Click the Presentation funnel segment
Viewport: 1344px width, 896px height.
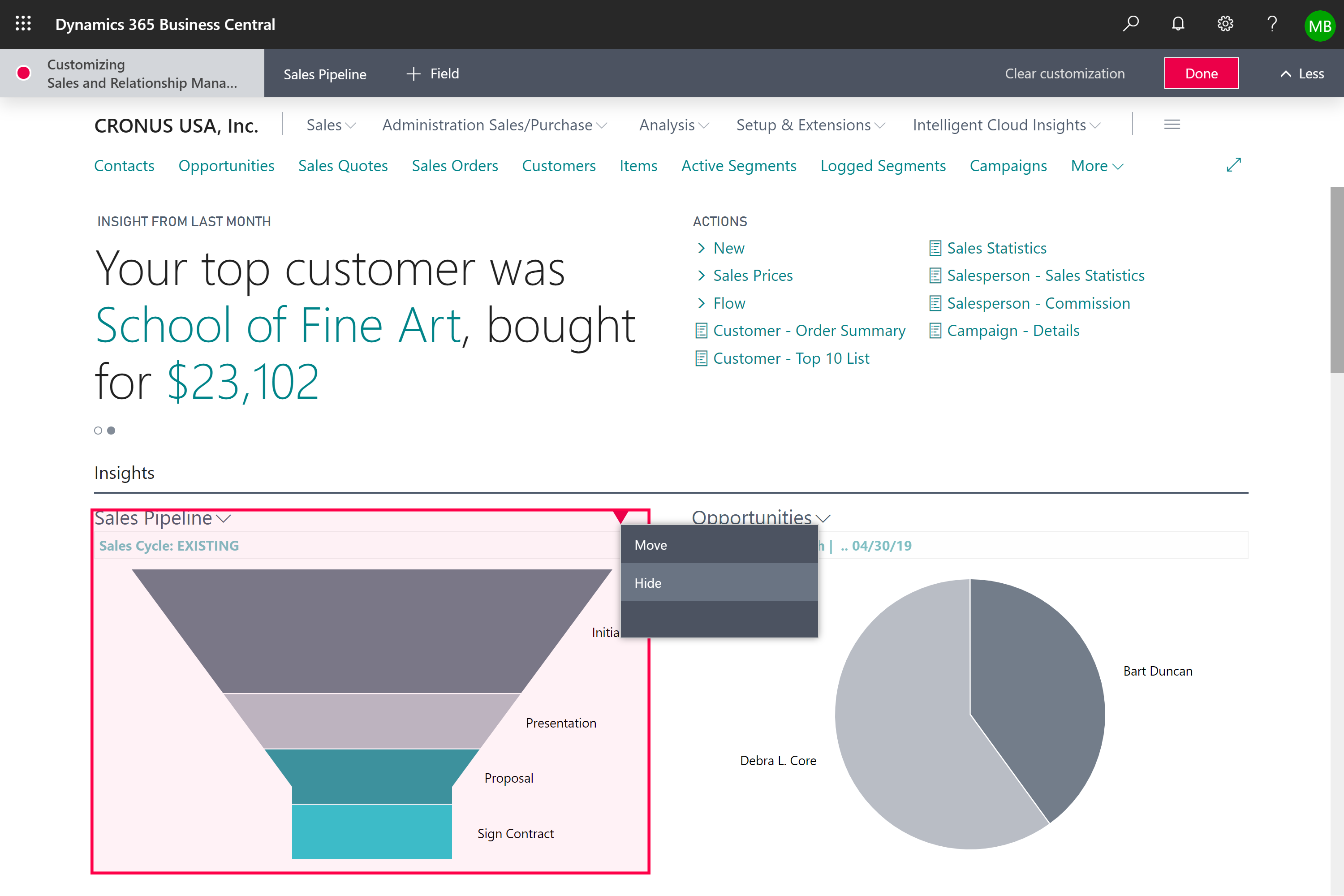(372, 720)
